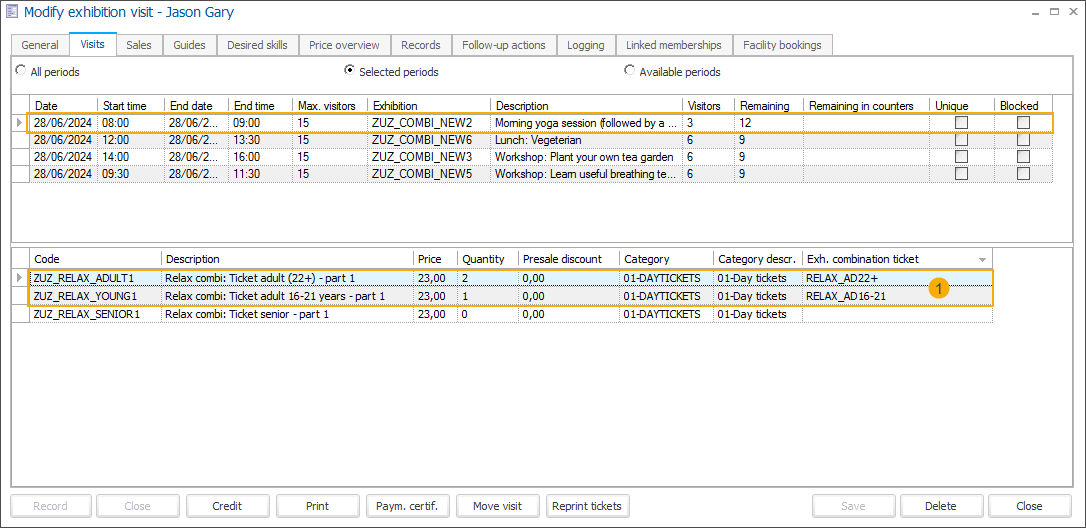The height and width of the screenshot is (528, 1086).
Task: Click the Paym. certif. button
Action: coord(408,506)
